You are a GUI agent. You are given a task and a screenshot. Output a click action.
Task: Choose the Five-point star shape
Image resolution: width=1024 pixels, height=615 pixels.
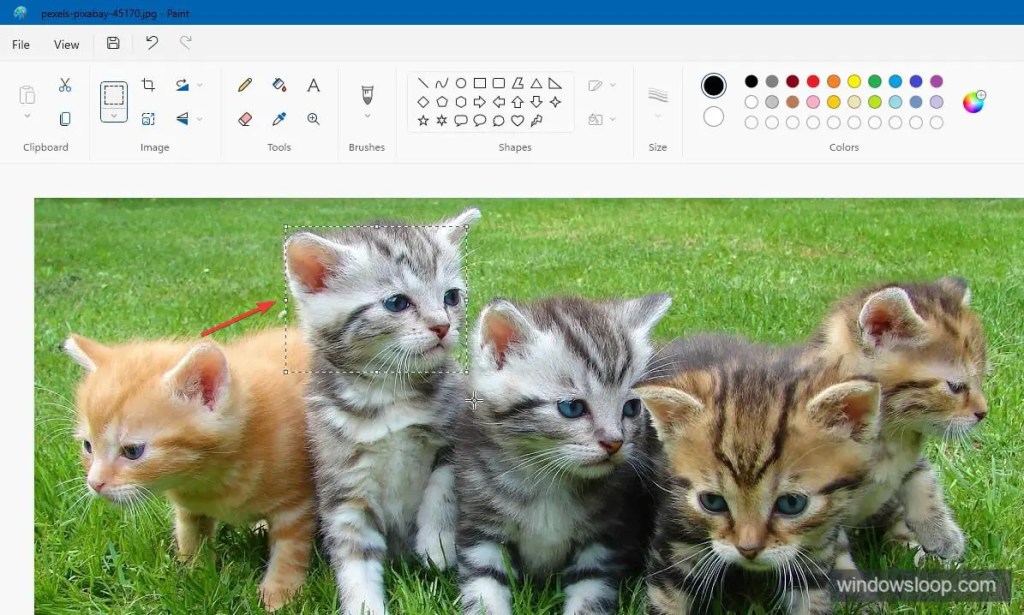(423, 120)
